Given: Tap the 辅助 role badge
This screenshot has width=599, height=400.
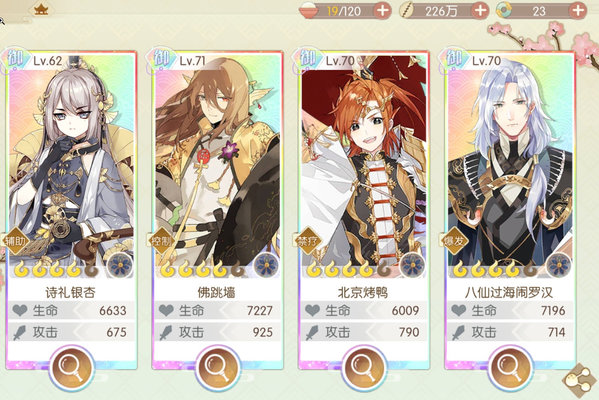Looking at the screenshot, I should [x=16, y=241].
